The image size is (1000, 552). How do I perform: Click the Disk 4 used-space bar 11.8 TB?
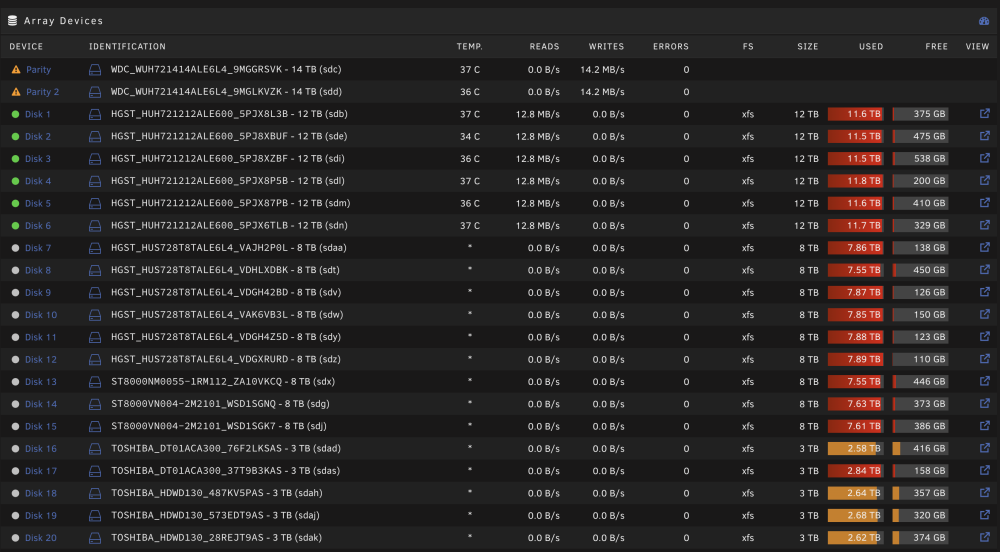855,181
